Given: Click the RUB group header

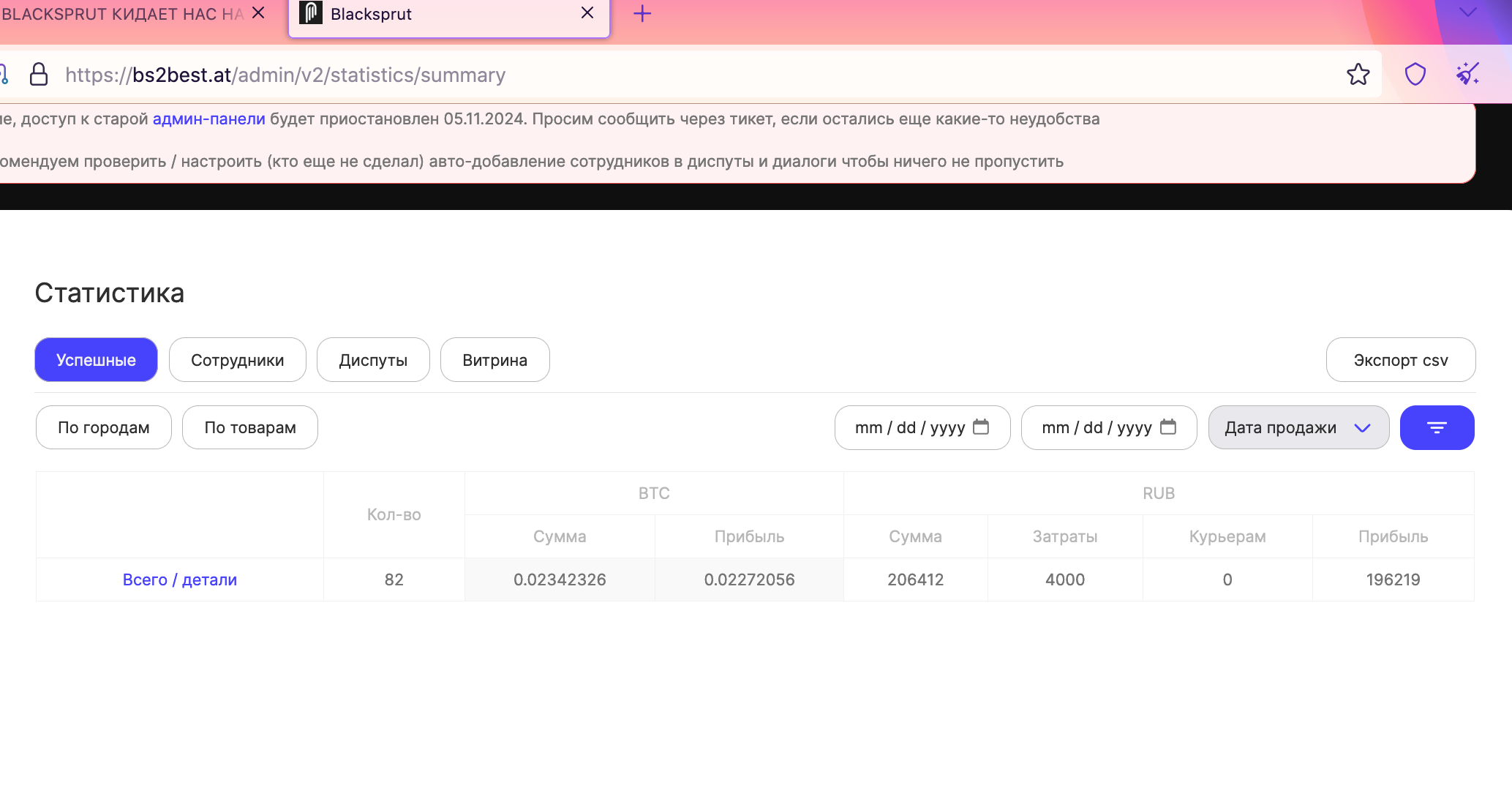Looking at the screenshot, I should (1159, 493).
